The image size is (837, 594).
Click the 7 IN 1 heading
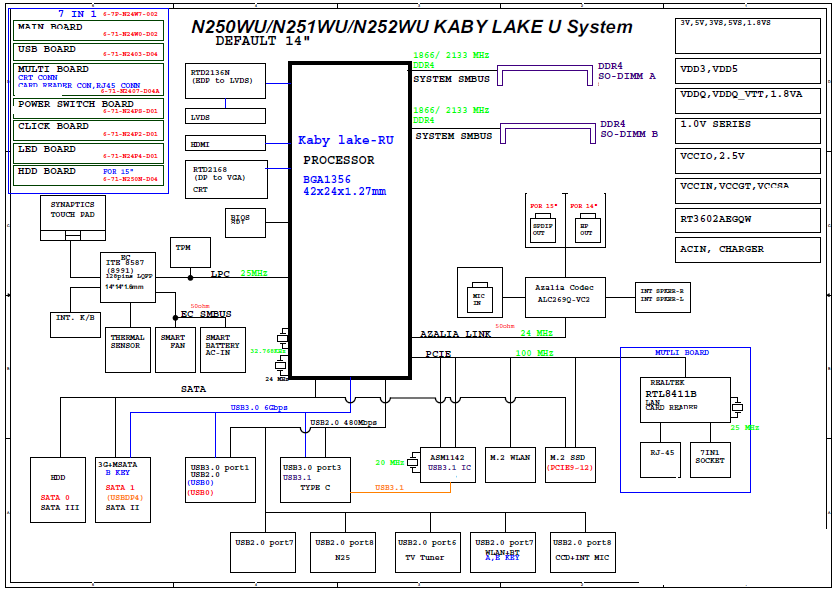click(x=77, y=14)
